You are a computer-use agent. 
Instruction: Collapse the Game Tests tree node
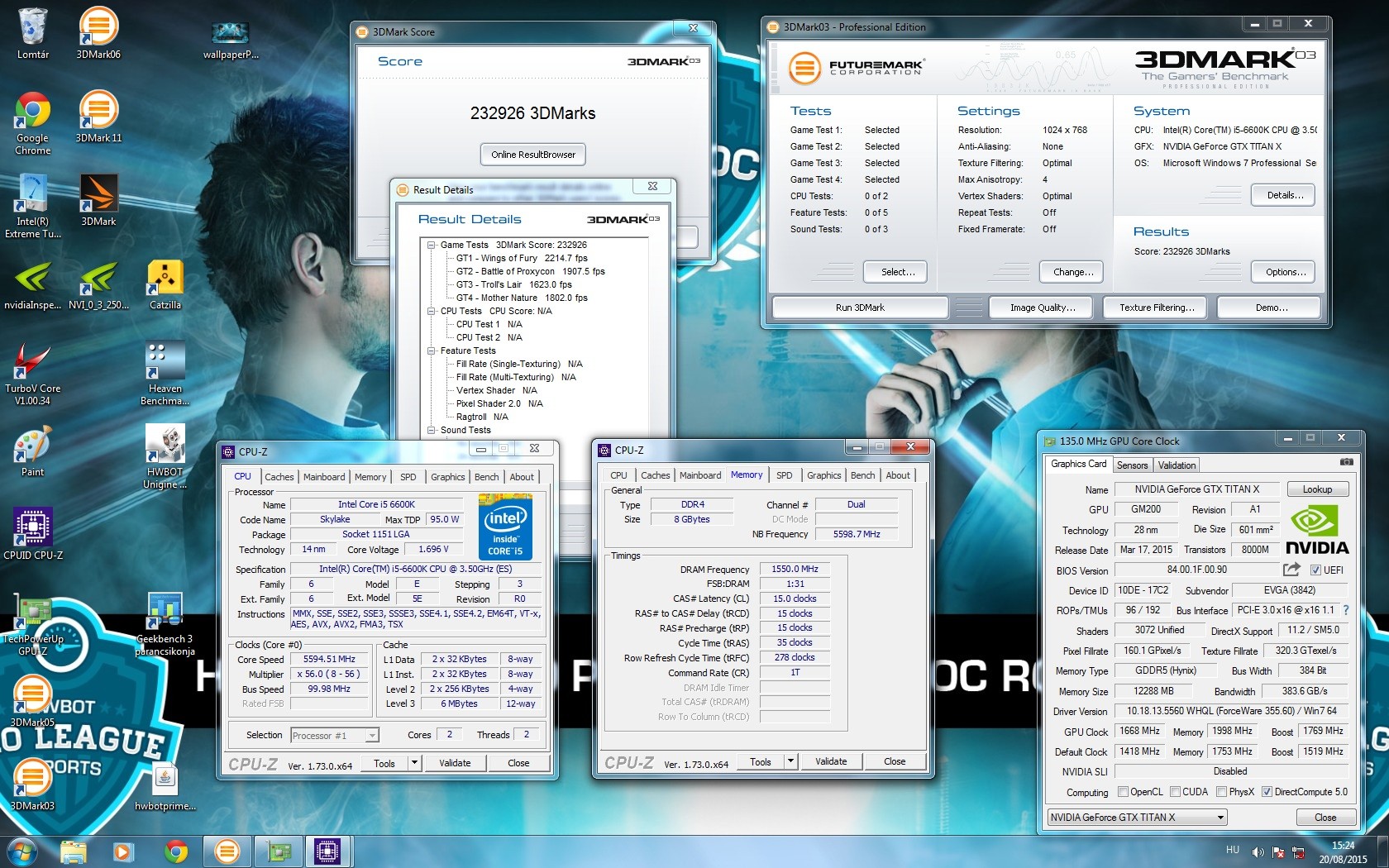click(432, 246)
